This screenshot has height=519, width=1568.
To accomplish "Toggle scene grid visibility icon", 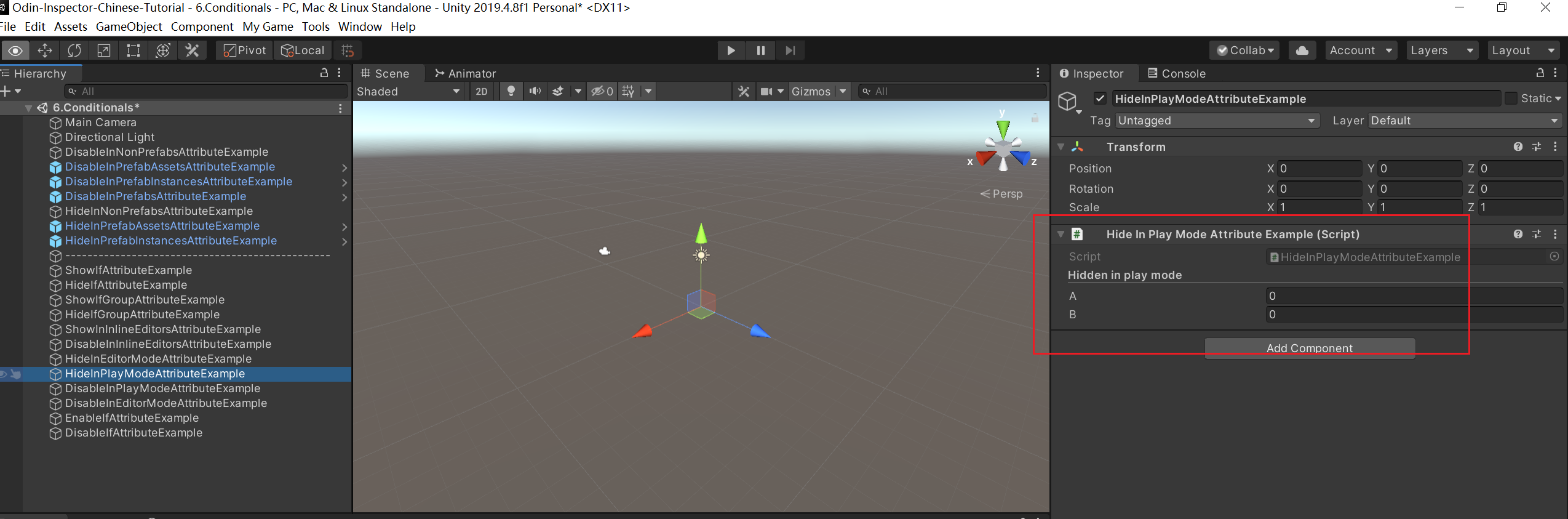I will tap(628, 91).
